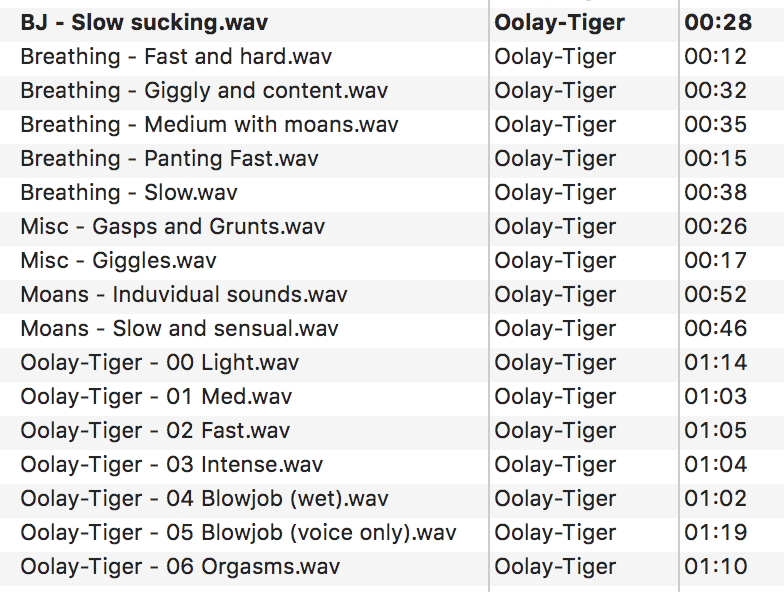Viewport: 784px width, 592px height.
Task: Select 'Oolay-Tiger - 06 Orgasms.wav' track
Action: pos(180,566)
